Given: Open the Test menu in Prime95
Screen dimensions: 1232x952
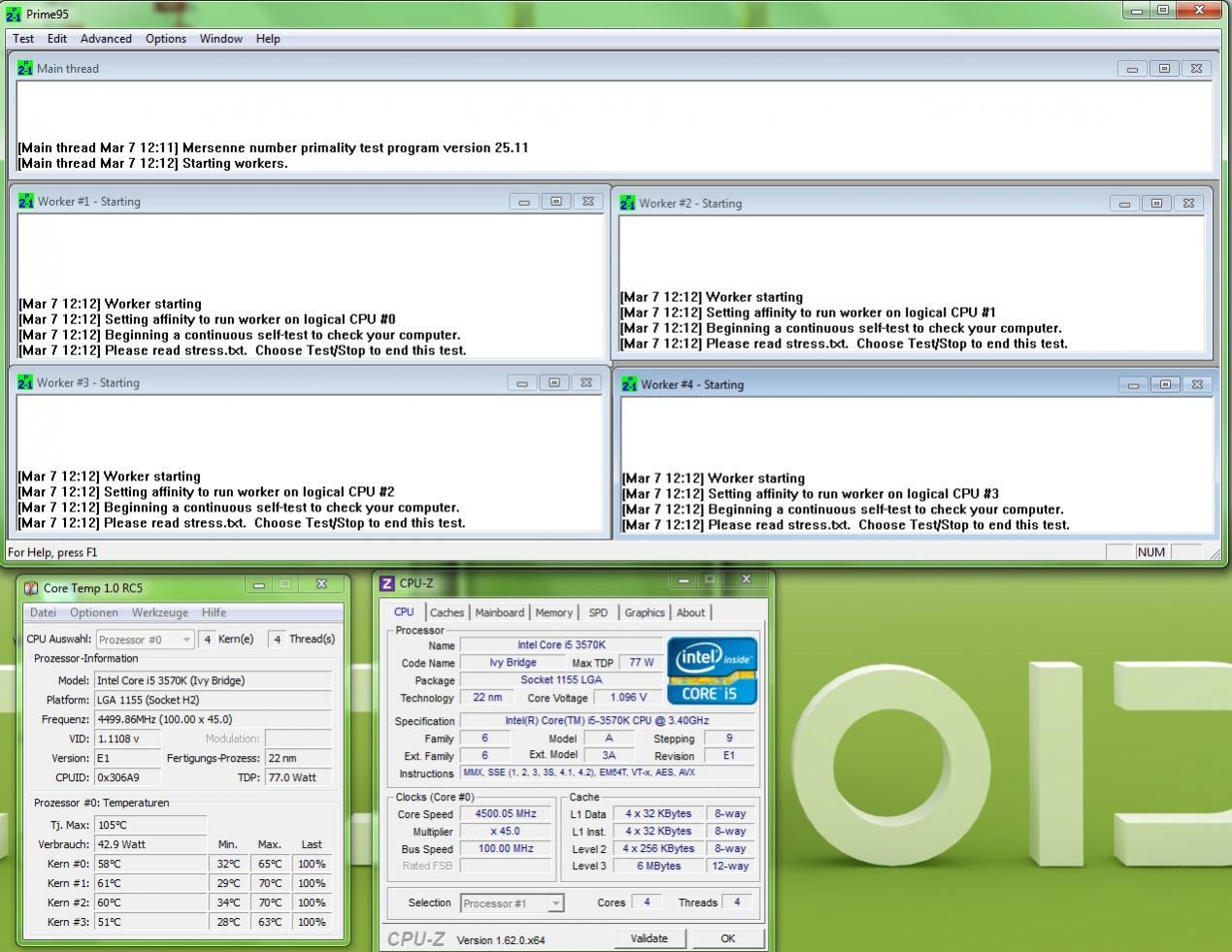Looking at the screenshot, I should point(23,39).
